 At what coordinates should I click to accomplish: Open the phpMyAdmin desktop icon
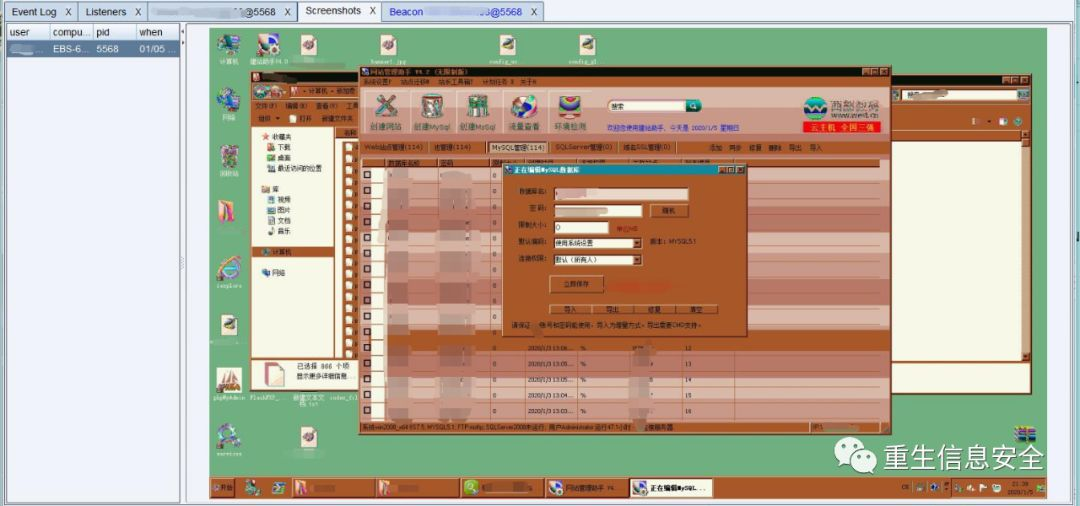click(x=229, y=384)
